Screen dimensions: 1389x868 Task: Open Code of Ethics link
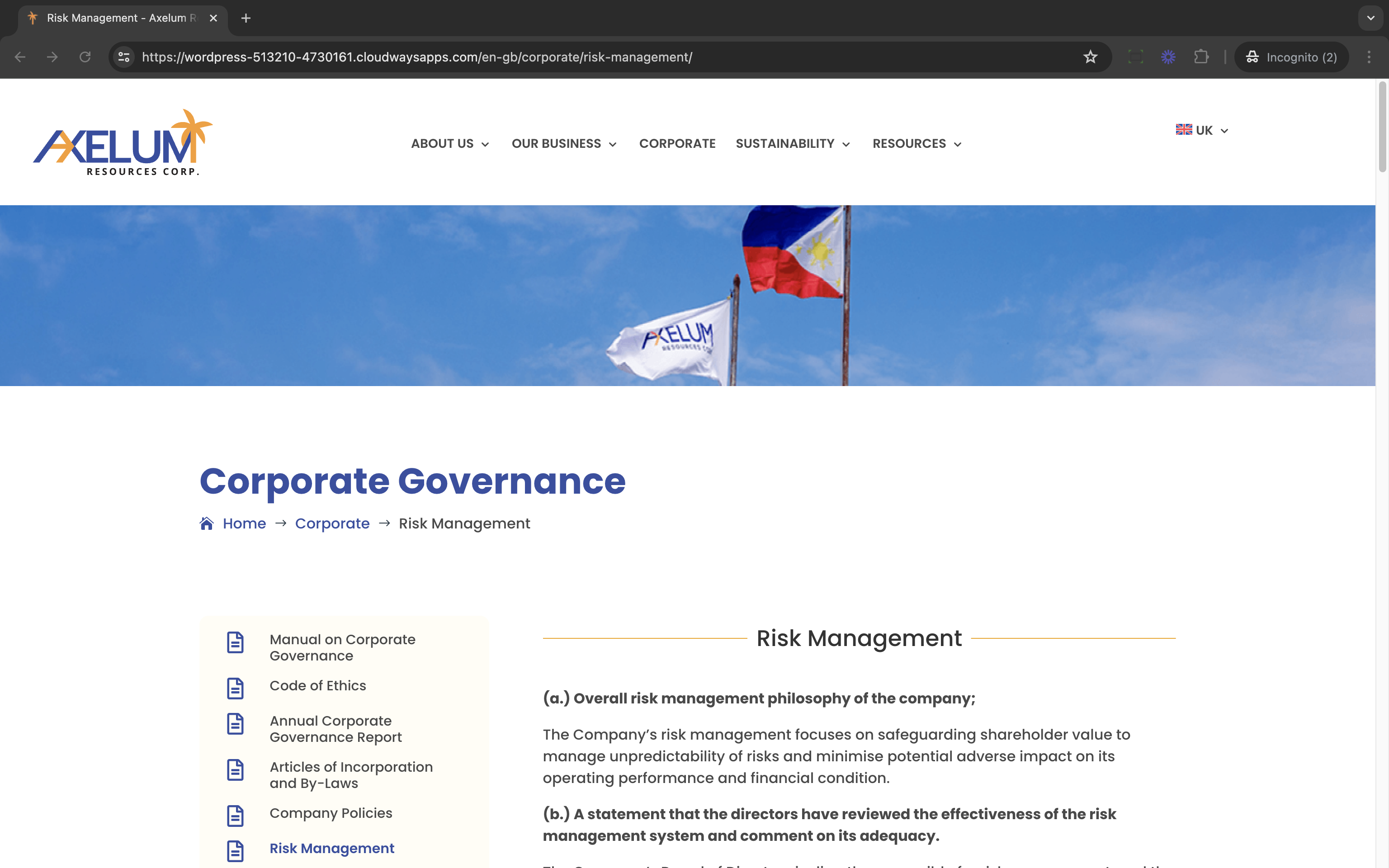[x=318, y=685]
